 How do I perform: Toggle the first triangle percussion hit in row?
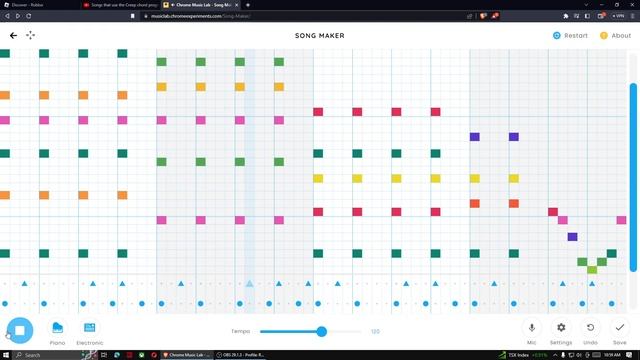tap(24, 283)
